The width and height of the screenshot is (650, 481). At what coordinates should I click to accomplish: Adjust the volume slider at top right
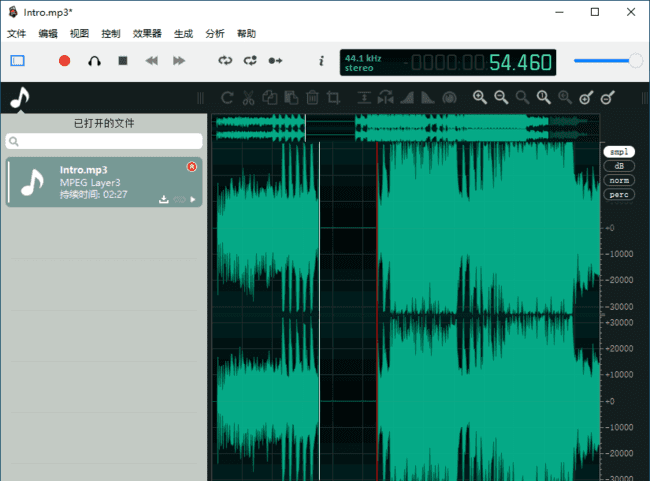click(608, 61)
